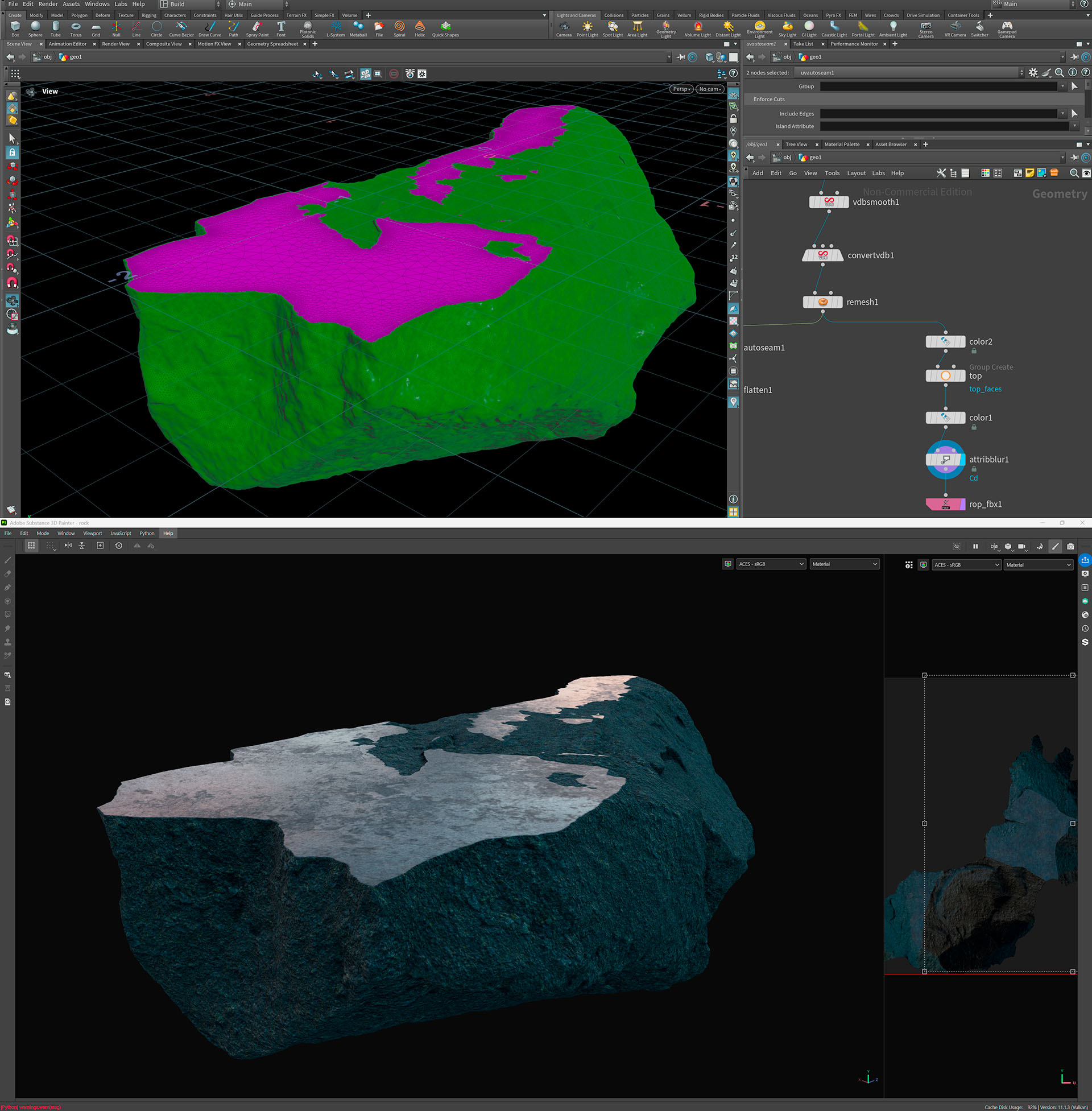The width and height of the screenshot is (1092, 1111).
Task: Add a Camera from the shelf
Action: point(564,28)
